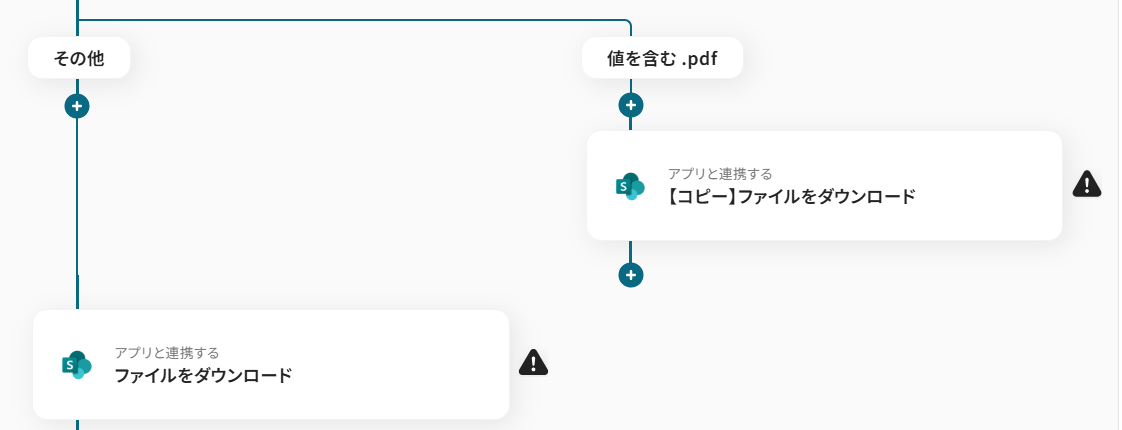Viewport: 1122px width, 430px height.
Task: Click vertical line between その他 plus and card
Action: tap(77, 215)
